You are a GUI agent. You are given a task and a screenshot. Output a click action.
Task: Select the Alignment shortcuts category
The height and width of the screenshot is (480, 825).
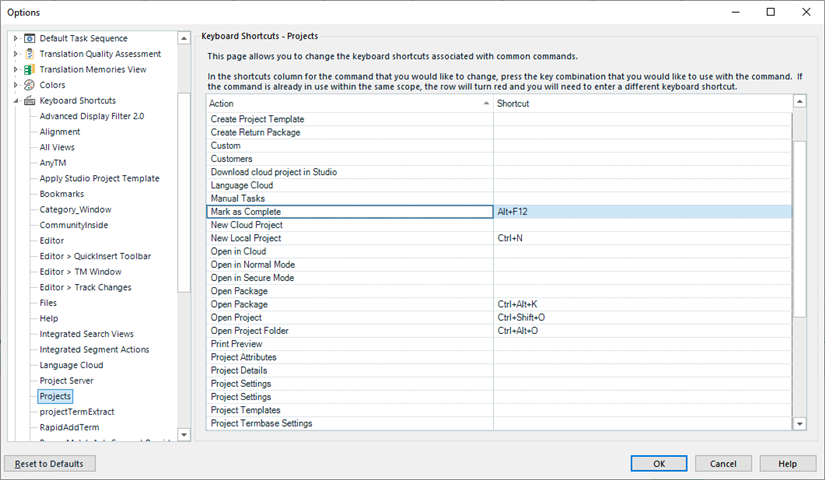point(60,132)
